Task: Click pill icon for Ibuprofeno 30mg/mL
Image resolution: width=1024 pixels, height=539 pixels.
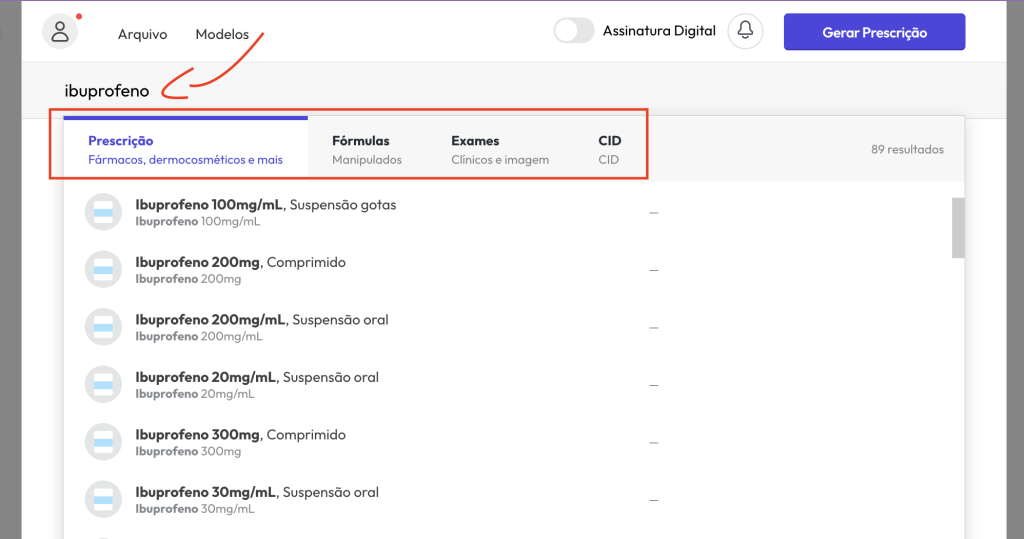Action: click(103, 500)
